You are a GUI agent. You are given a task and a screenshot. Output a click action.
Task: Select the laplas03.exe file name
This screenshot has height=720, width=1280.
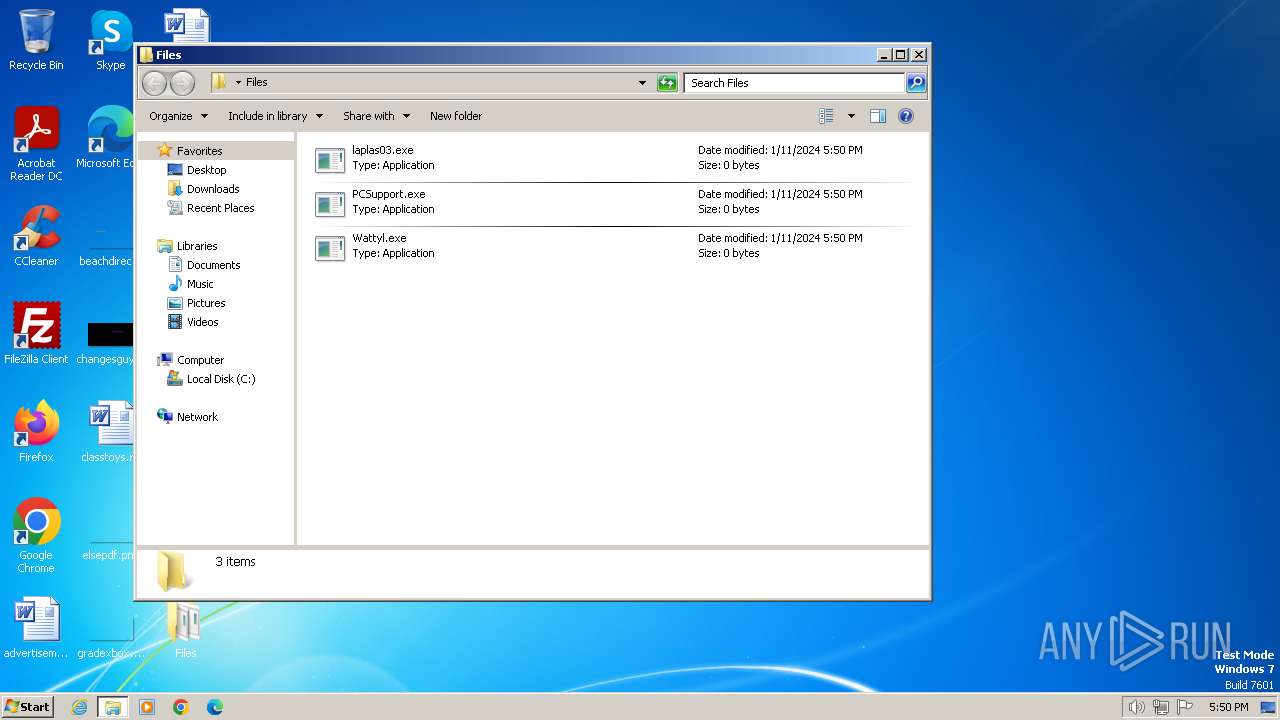click(382, 150)
